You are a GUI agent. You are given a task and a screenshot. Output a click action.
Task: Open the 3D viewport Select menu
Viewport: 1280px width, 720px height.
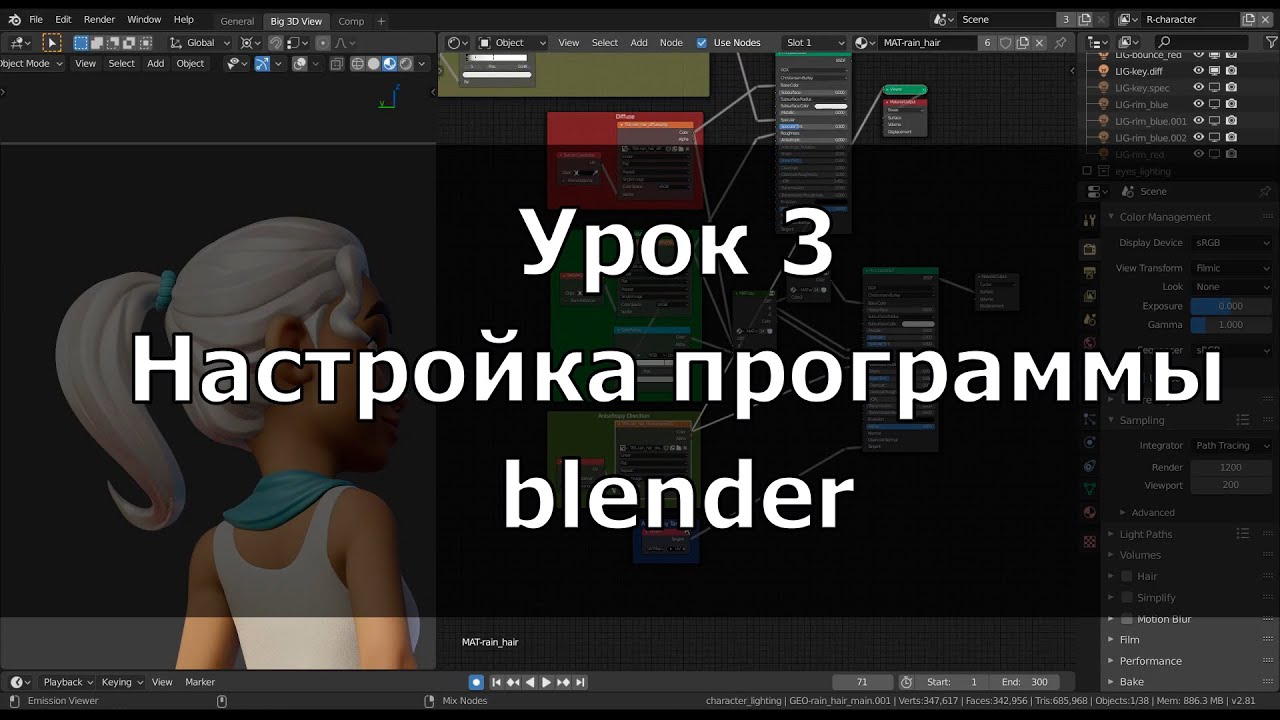pyautogui.click(x=122, y=63)
